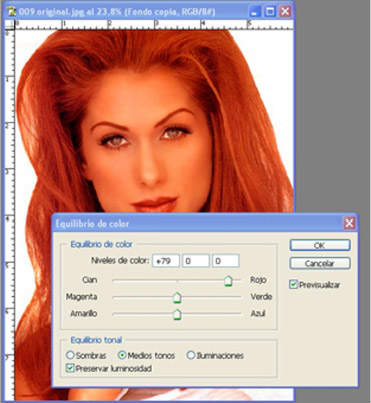
Task: Click the Niveles de color label
Action: [120, 260]
